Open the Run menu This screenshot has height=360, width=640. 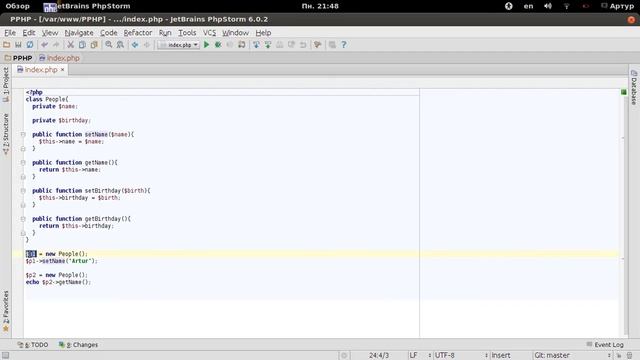pyautogui.click(x=165, y=33)
